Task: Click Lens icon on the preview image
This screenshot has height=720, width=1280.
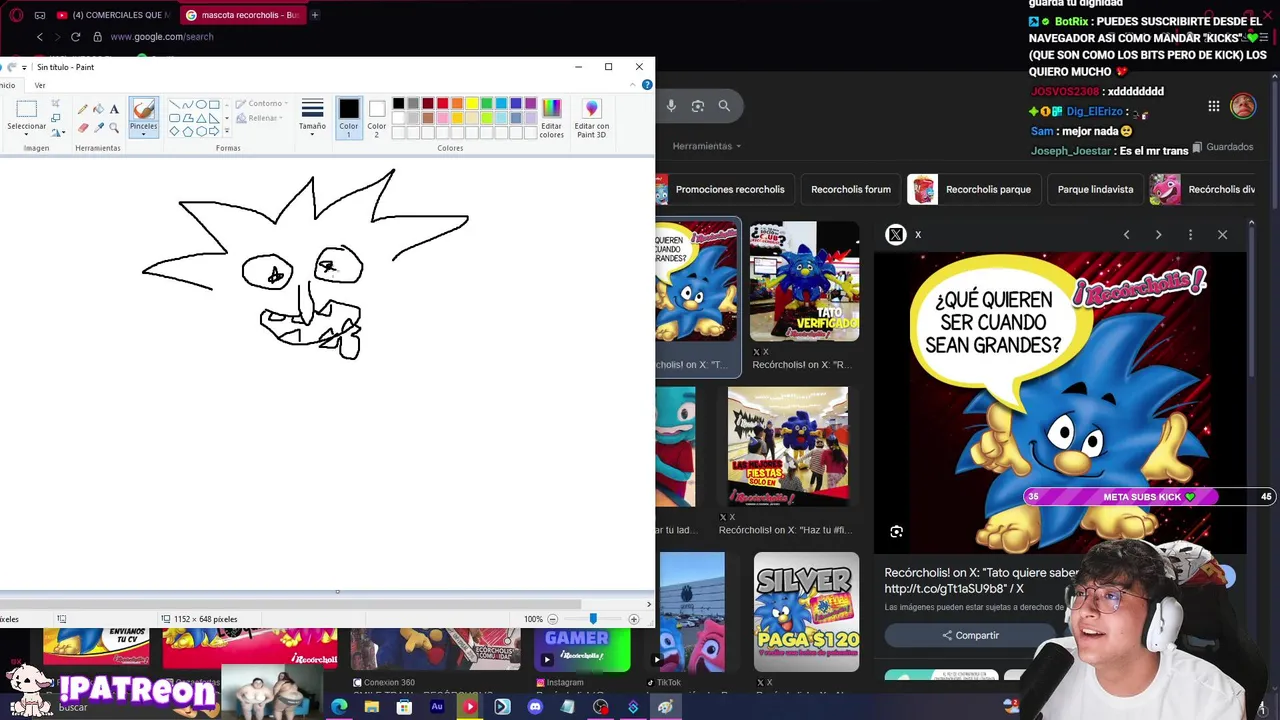Action: coord(897,532)
